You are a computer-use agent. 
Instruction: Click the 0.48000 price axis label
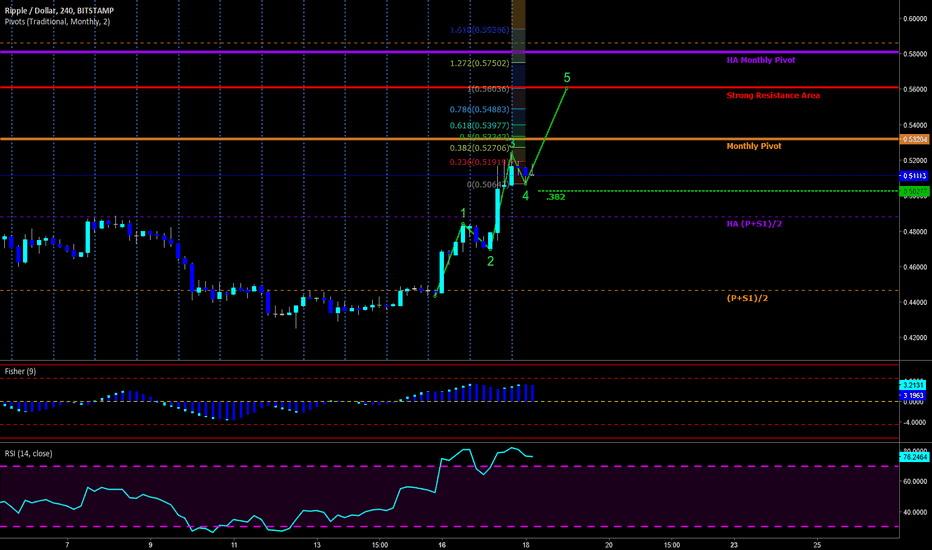(x=915, y=231)
